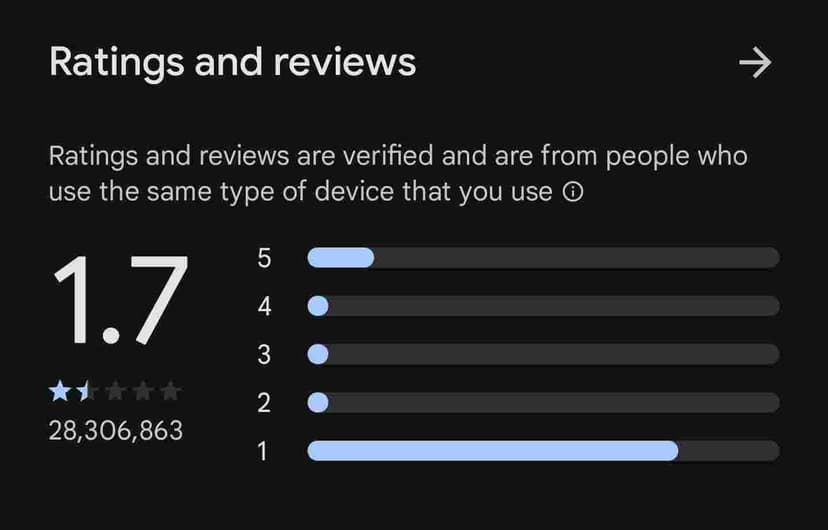
Task: Select the 5-star rating bar
Action: click(543, 258)
